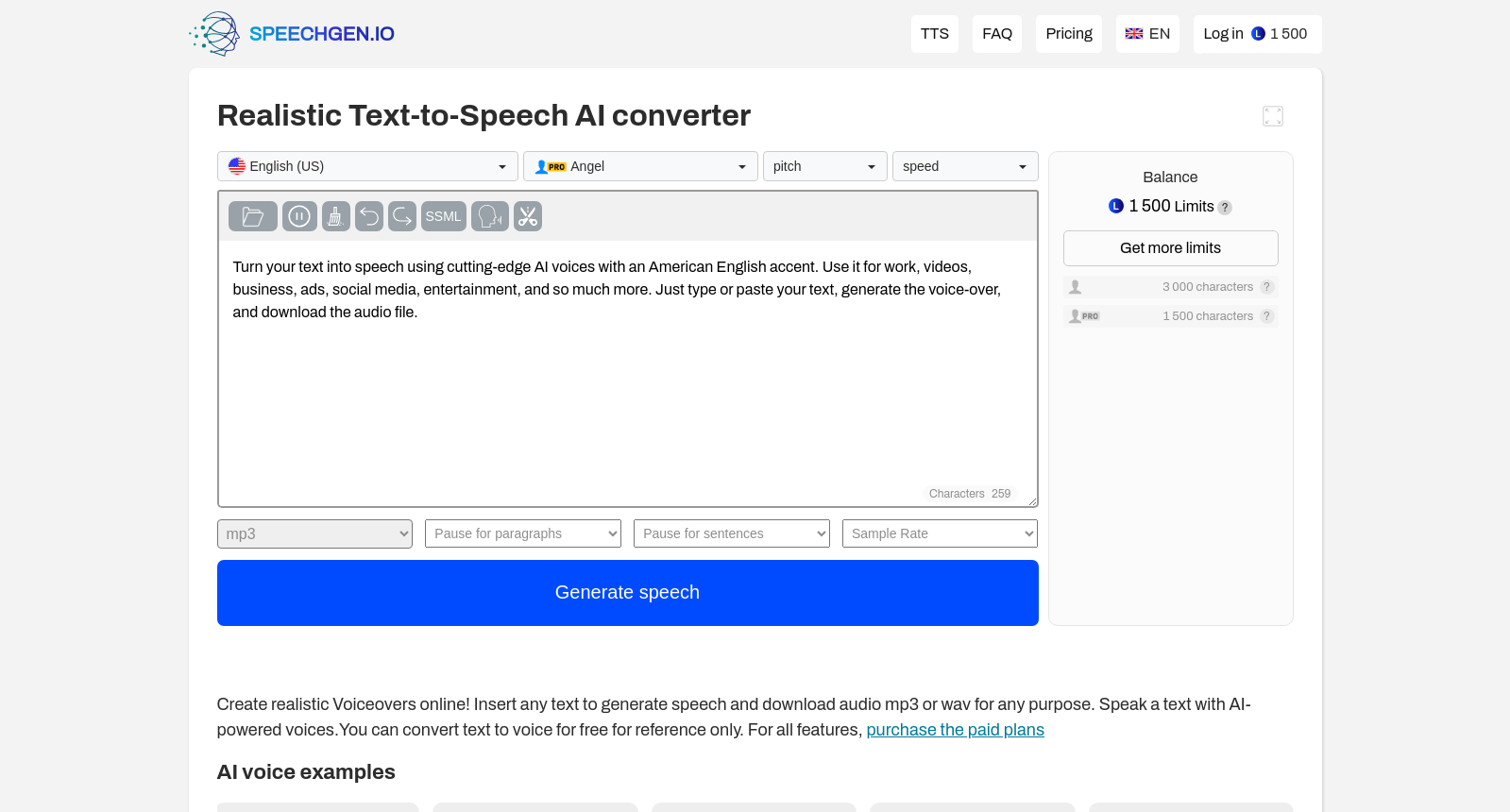Click the PRO voice user icon row
The height and width of the screenshot is (812, 1510).
click(1170, 316)
